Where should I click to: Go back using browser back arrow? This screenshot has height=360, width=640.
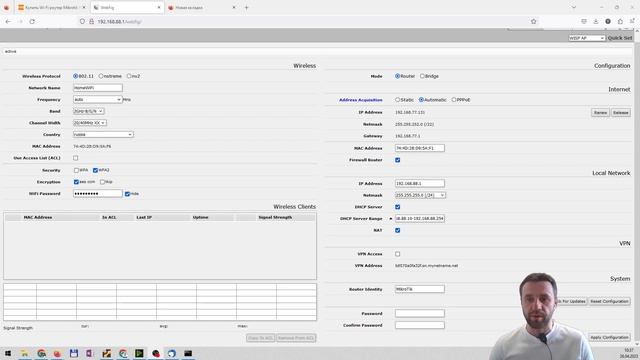click(8, 21)
